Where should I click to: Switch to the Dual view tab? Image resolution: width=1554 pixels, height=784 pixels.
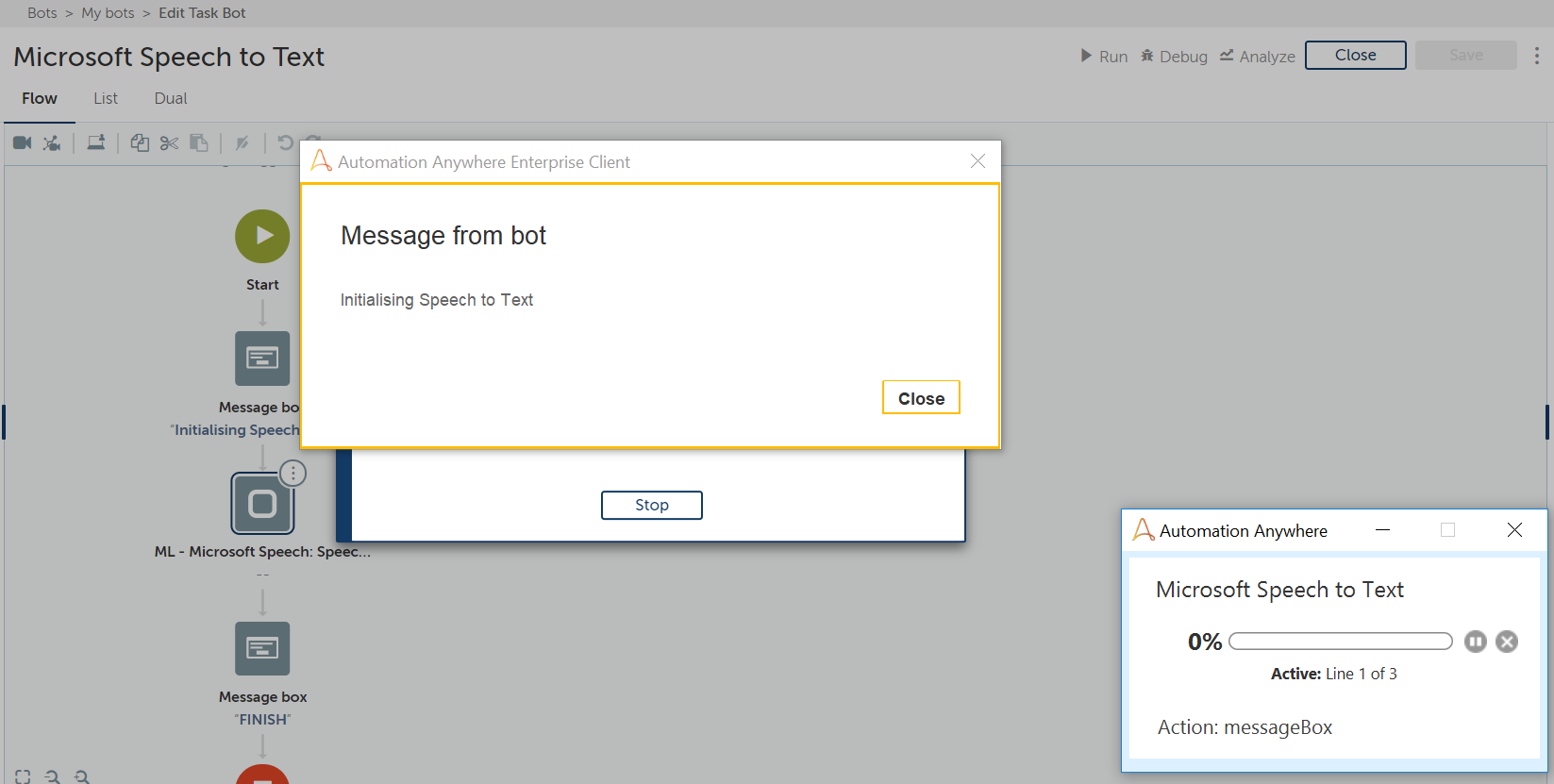click(x=171, y=98)
